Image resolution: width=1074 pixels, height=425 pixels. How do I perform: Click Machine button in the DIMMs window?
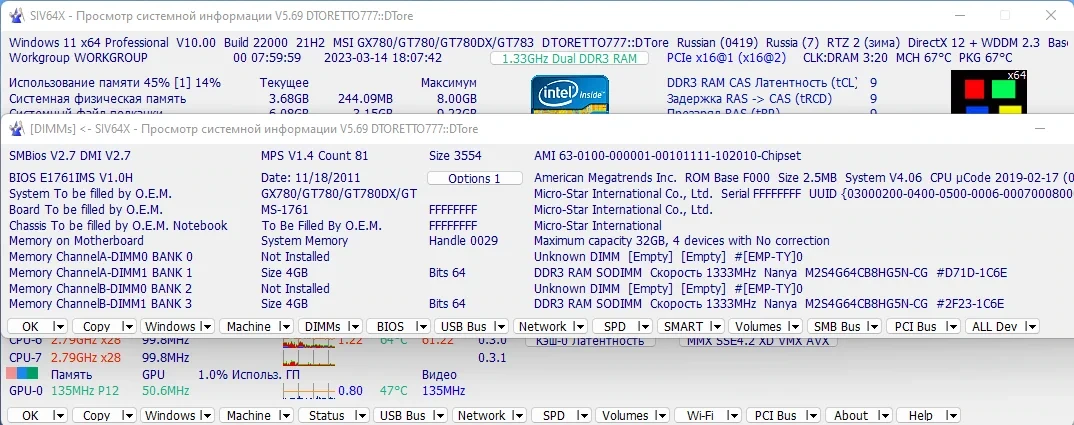[249, 327]
